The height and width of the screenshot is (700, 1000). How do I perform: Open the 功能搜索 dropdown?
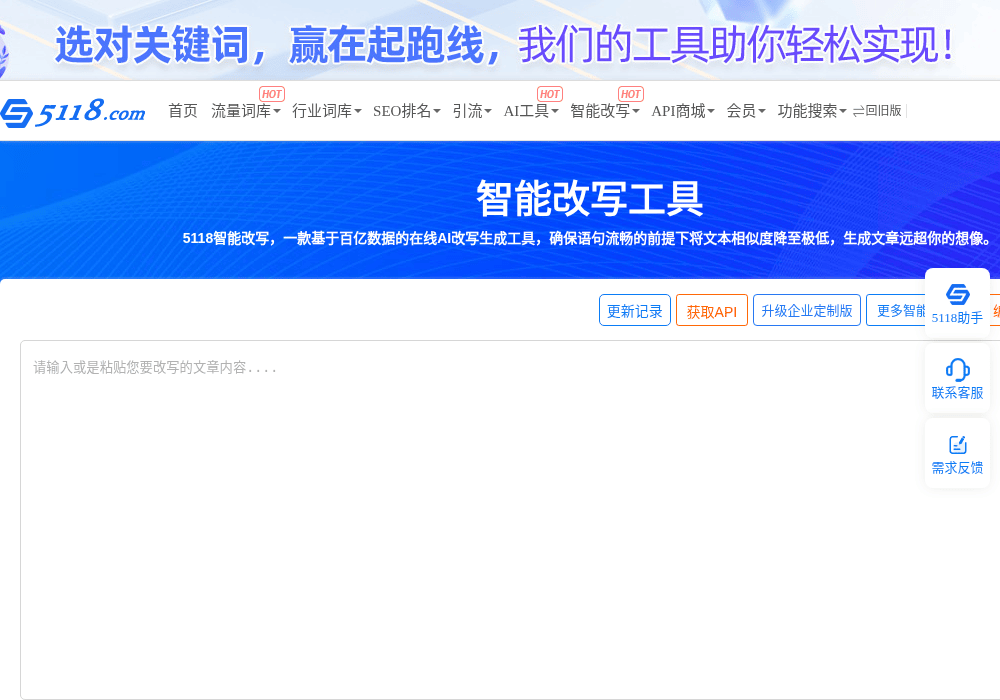[812, 111]
